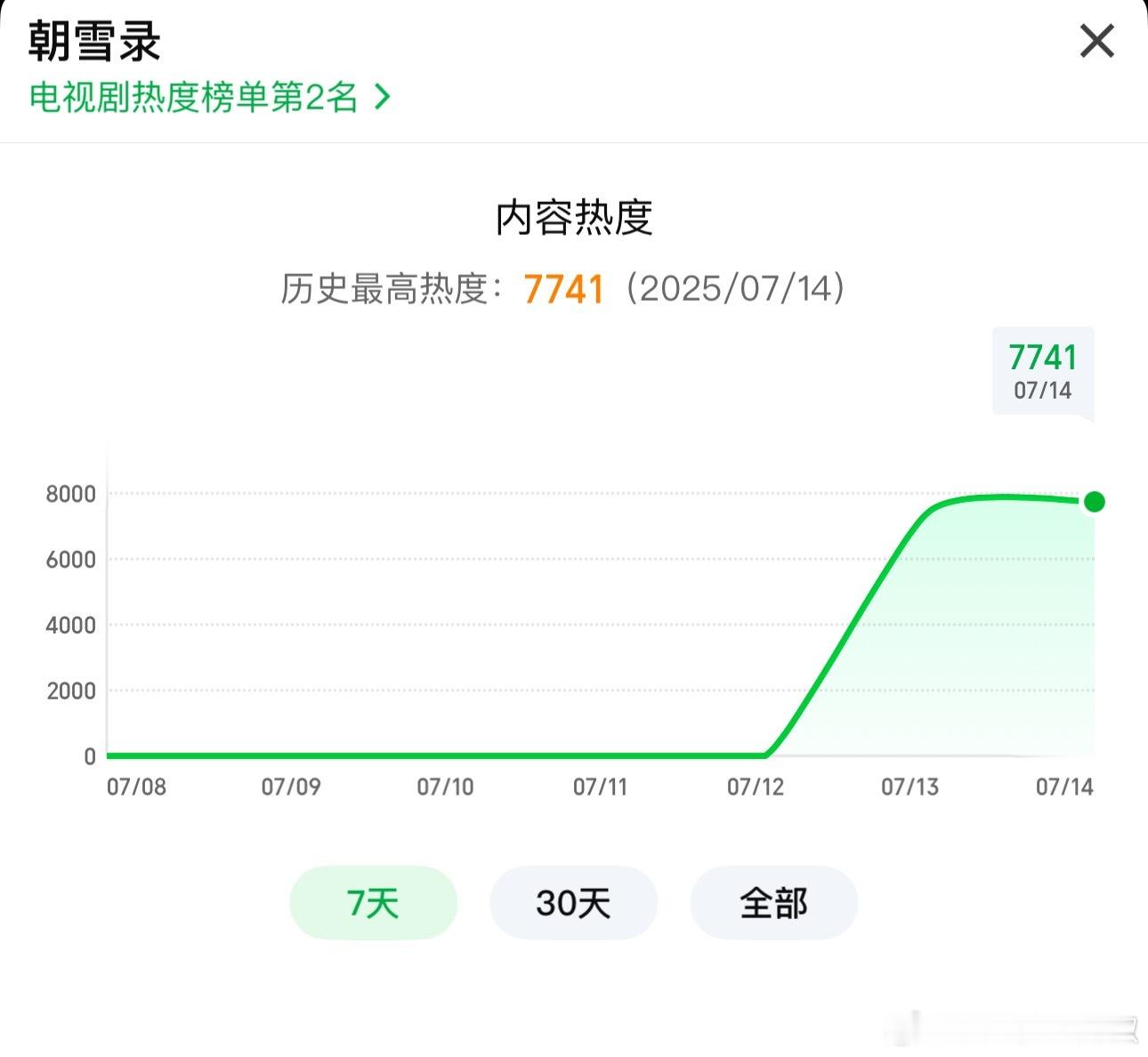Click the 朝雪录 title text

[94, 41]
